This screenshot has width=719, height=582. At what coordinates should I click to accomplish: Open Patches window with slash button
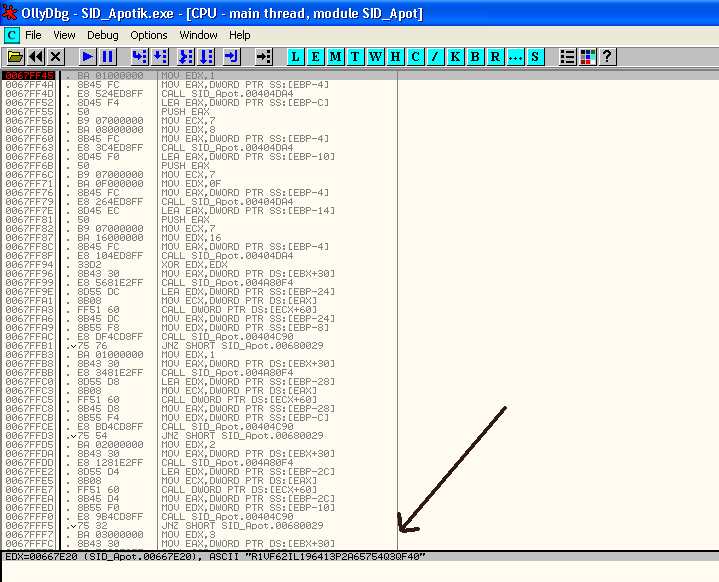(435, 57)
